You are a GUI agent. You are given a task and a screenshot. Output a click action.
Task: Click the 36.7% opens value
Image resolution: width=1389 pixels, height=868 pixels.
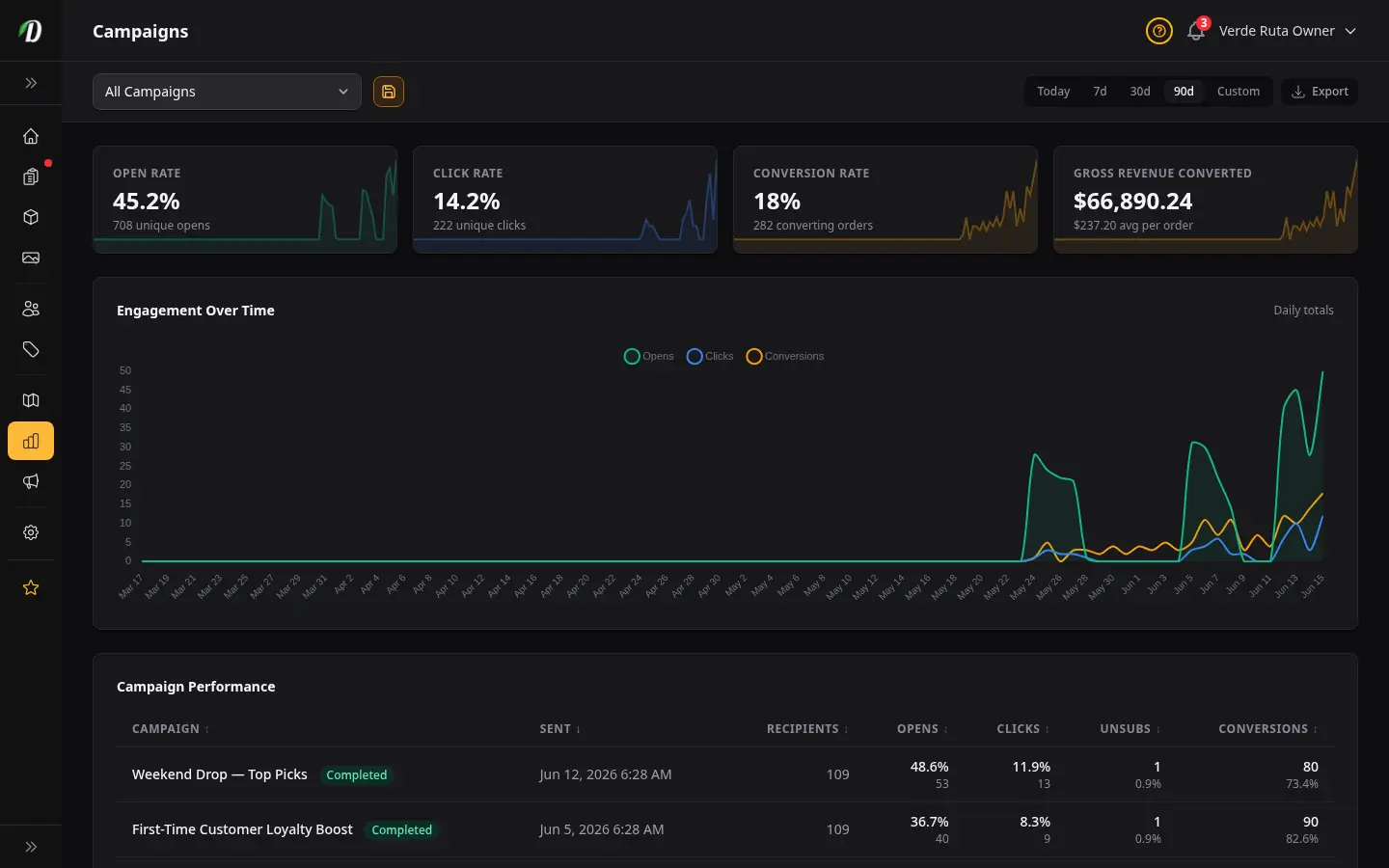(x=930, y=822)
